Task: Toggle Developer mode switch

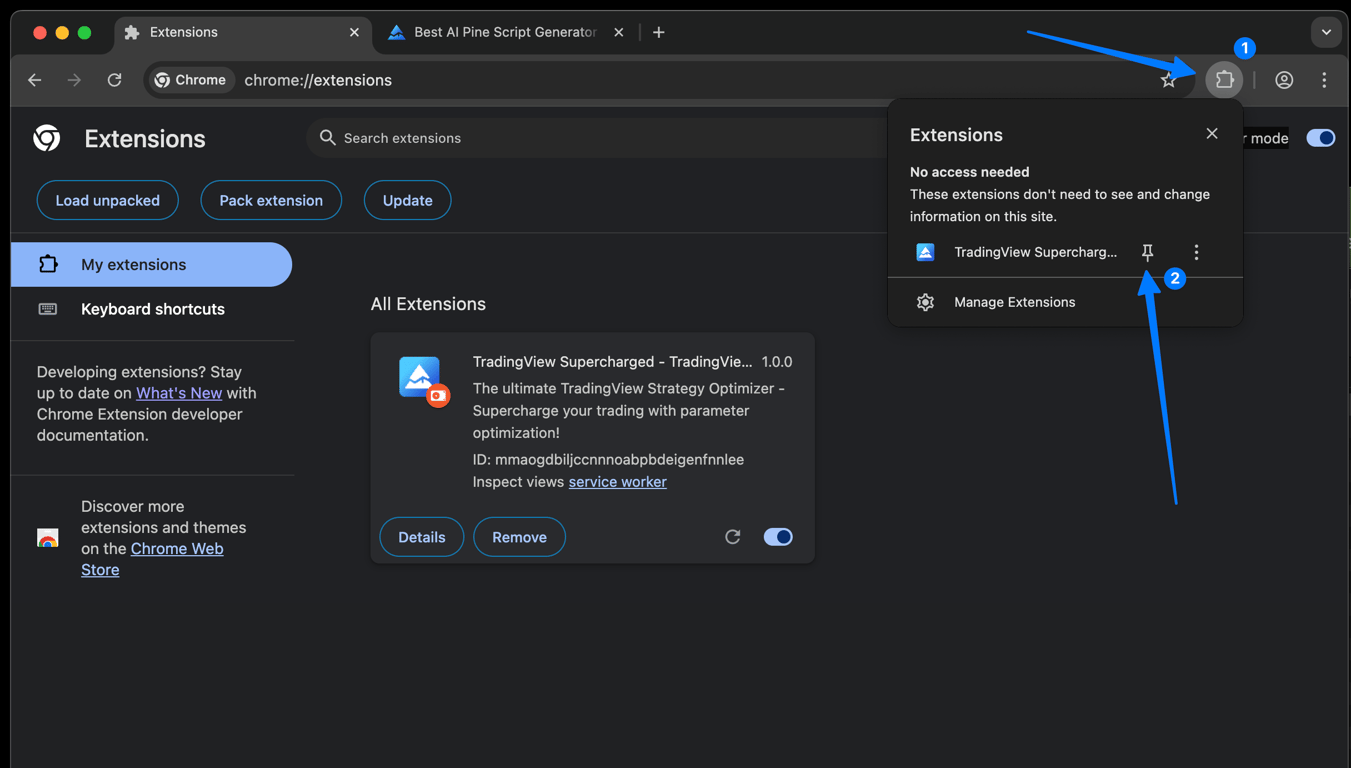Action: click(1320, 138)
